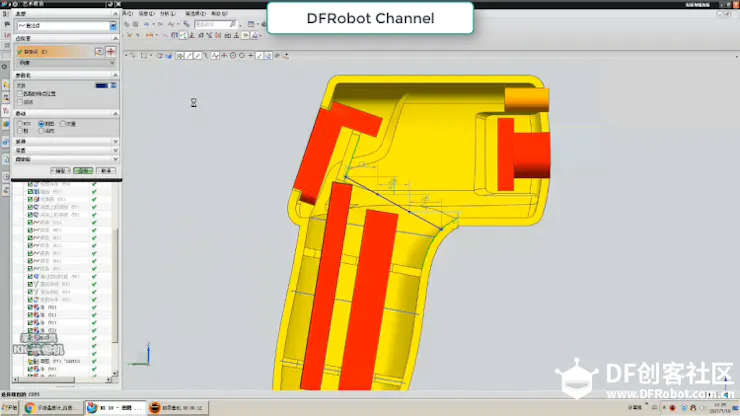
Task: Click into the Degree value field
Action: (101, 85)
